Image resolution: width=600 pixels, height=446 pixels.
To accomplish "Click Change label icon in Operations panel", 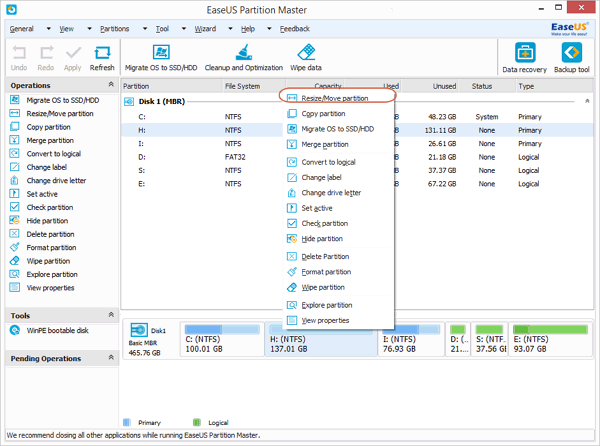I will [x=15, y=167].
